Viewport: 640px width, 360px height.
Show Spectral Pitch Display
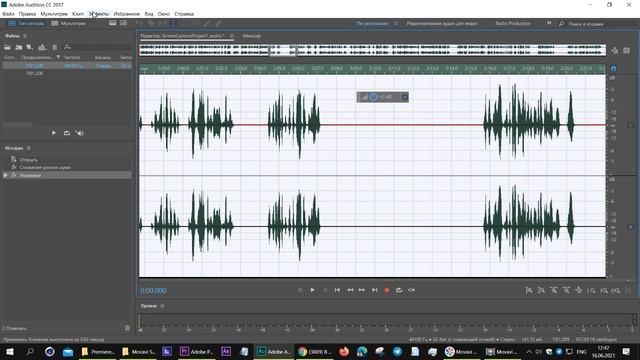(123, 23)
